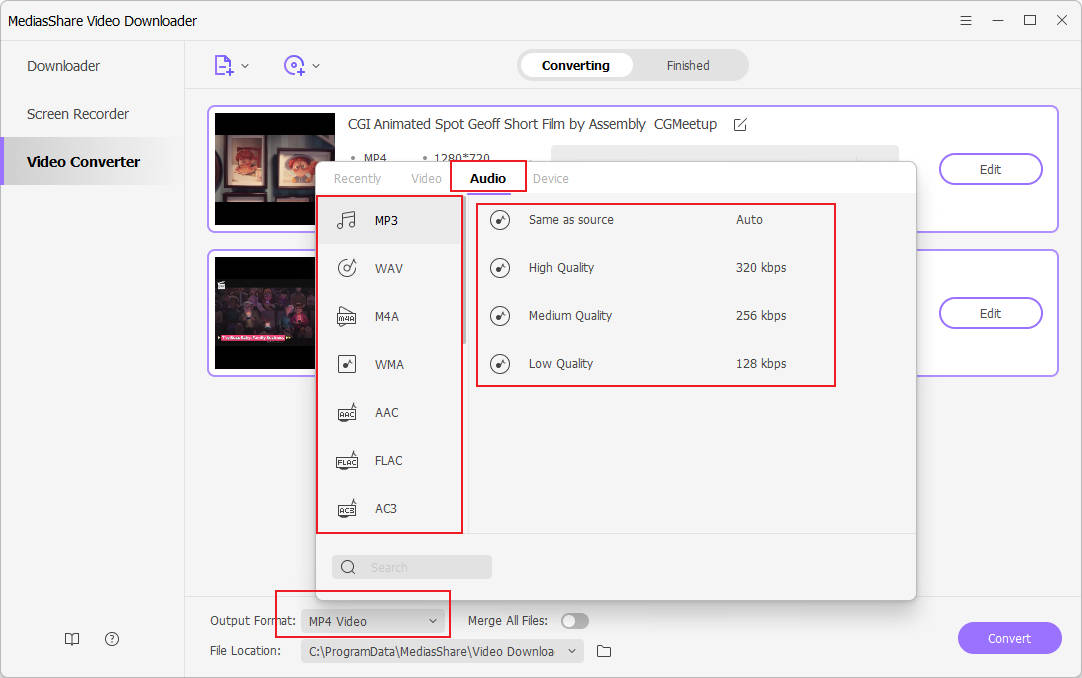Click the Low Quality preset icon
Image resolution: width=1082 pixels, height=678 pixels.
(500, 363)
